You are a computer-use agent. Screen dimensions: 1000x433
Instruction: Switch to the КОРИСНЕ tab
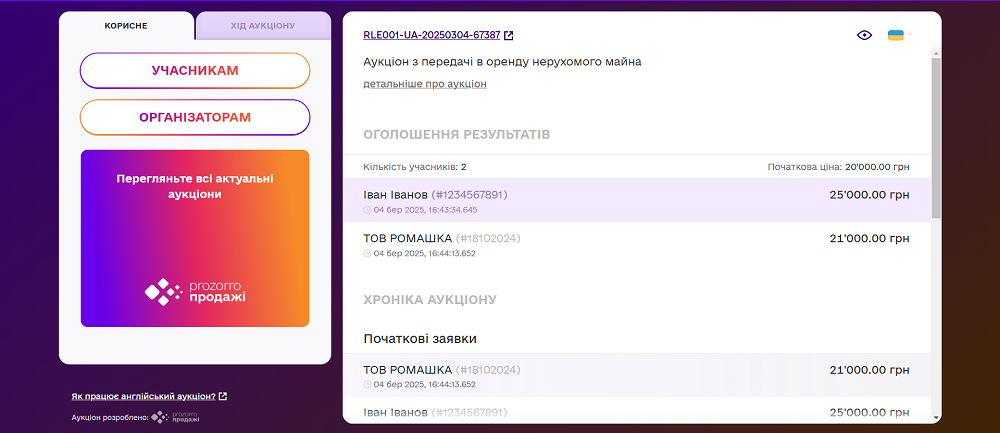[126, 25]
